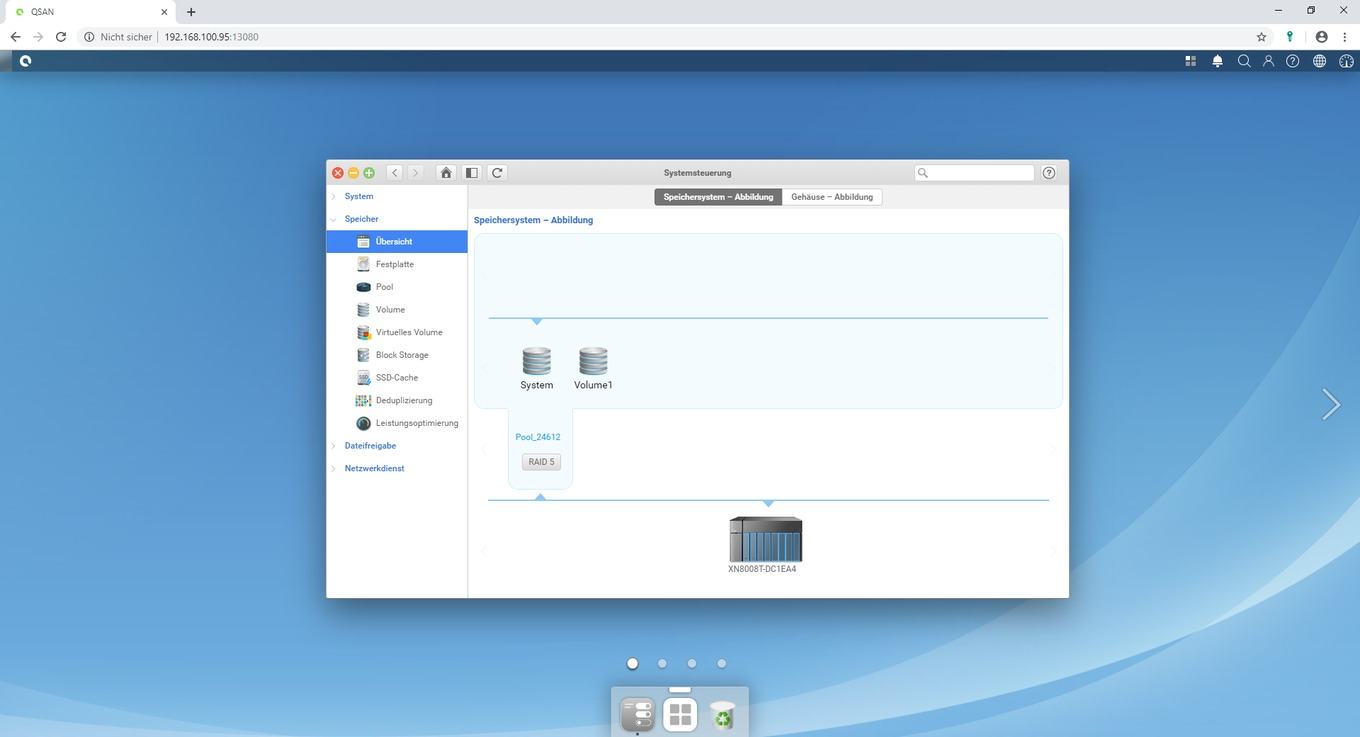Refresh the Systemsteuerung window
The image size is (1360, 737).
coord(497,173)
